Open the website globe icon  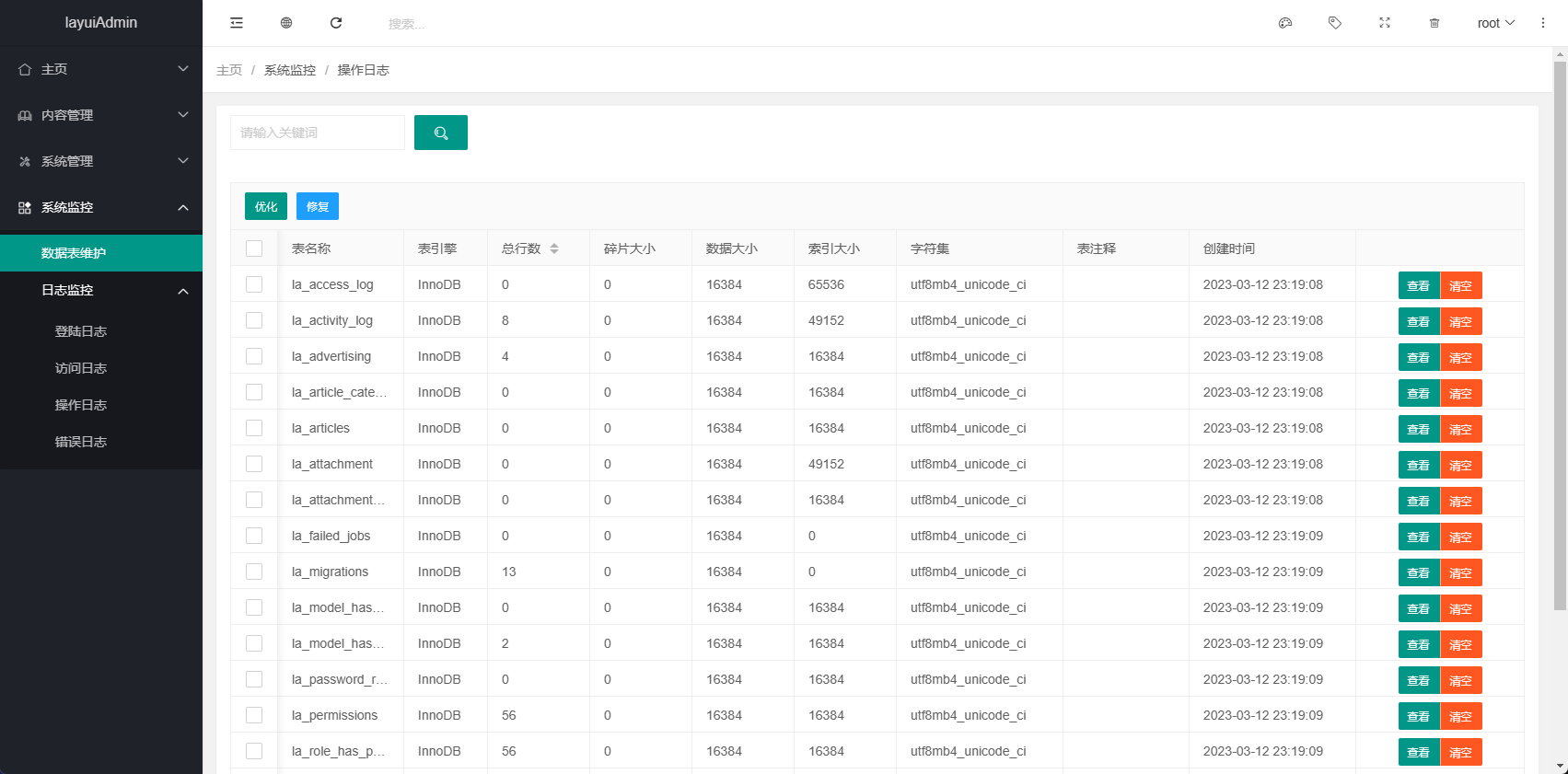pyautogui.click(x=286, y=23)
